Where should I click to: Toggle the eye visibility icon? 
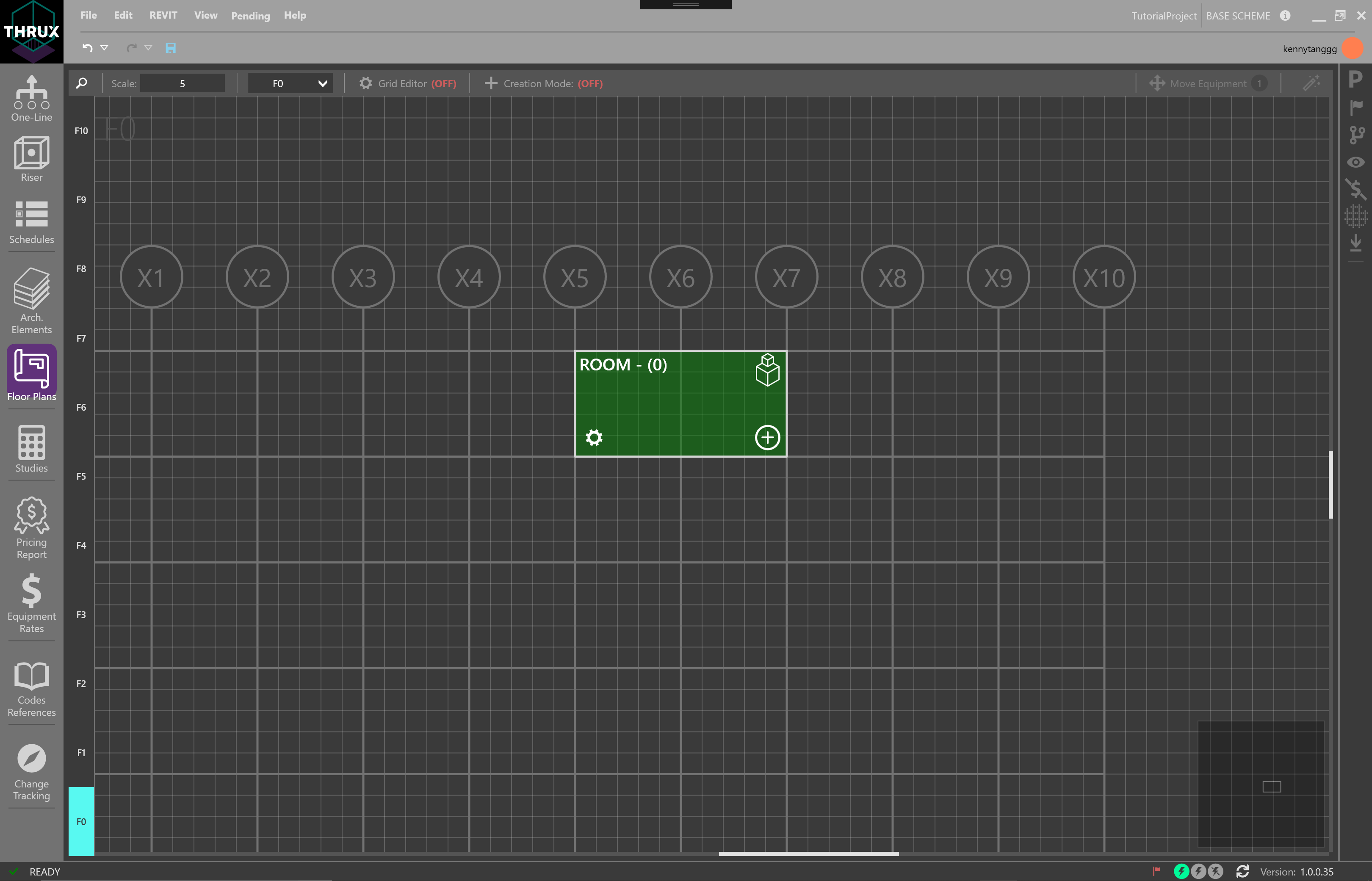(x=1355, y=163)
